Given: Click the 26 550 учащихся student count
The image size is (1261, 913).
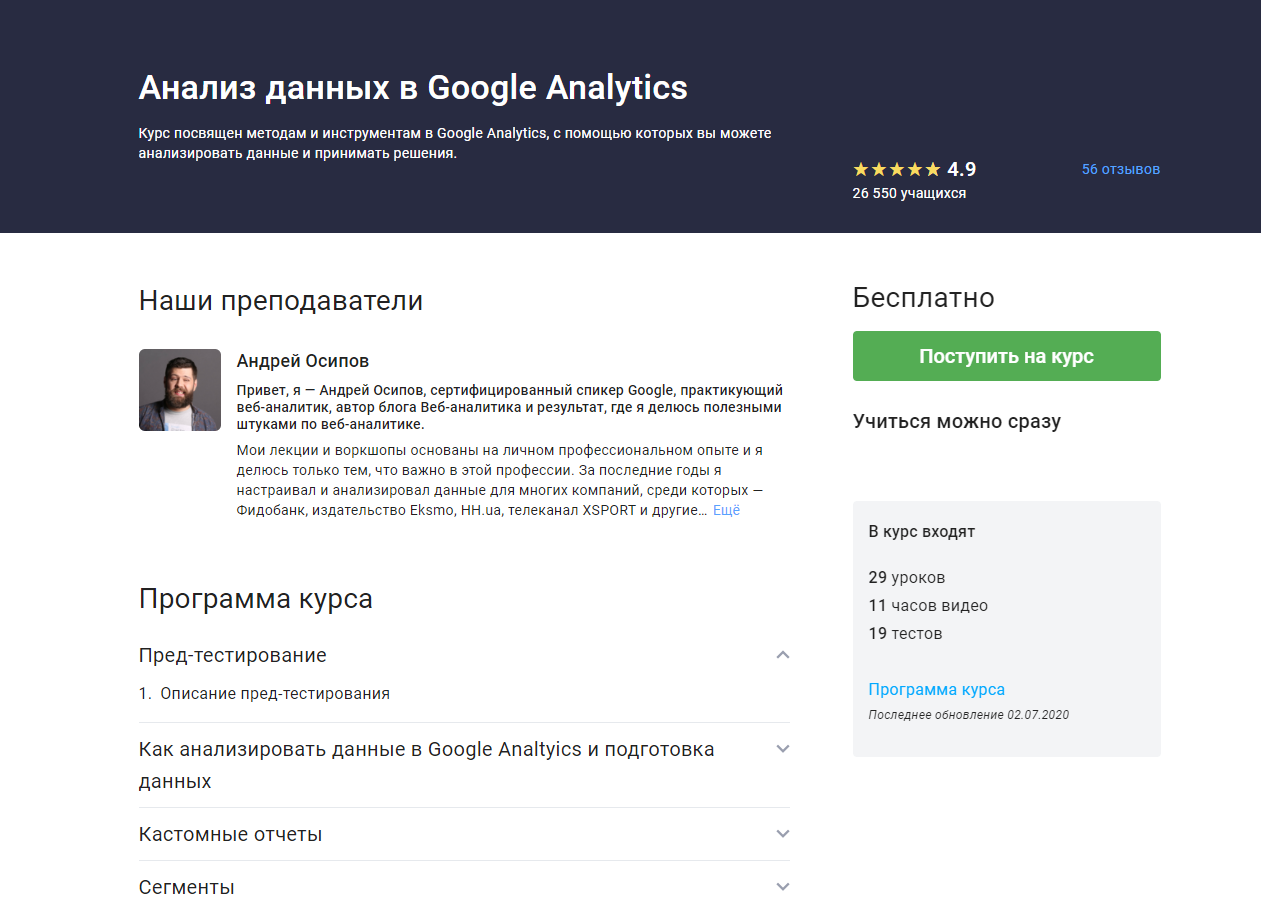Looking at the screenshot, I should coord(909,193).
